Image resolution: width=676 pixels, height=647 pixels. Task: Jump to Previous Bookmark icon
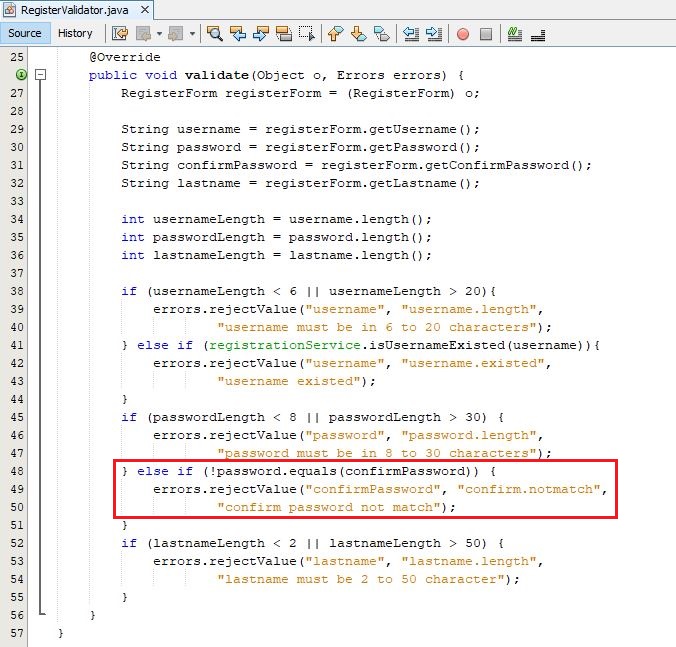click(335, 33)
